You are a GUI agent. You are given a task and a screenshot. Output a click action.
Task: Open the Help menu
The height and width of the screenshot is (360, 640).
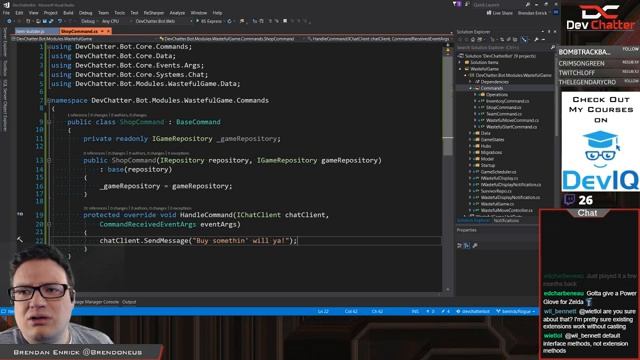click(x=218, y=13)
